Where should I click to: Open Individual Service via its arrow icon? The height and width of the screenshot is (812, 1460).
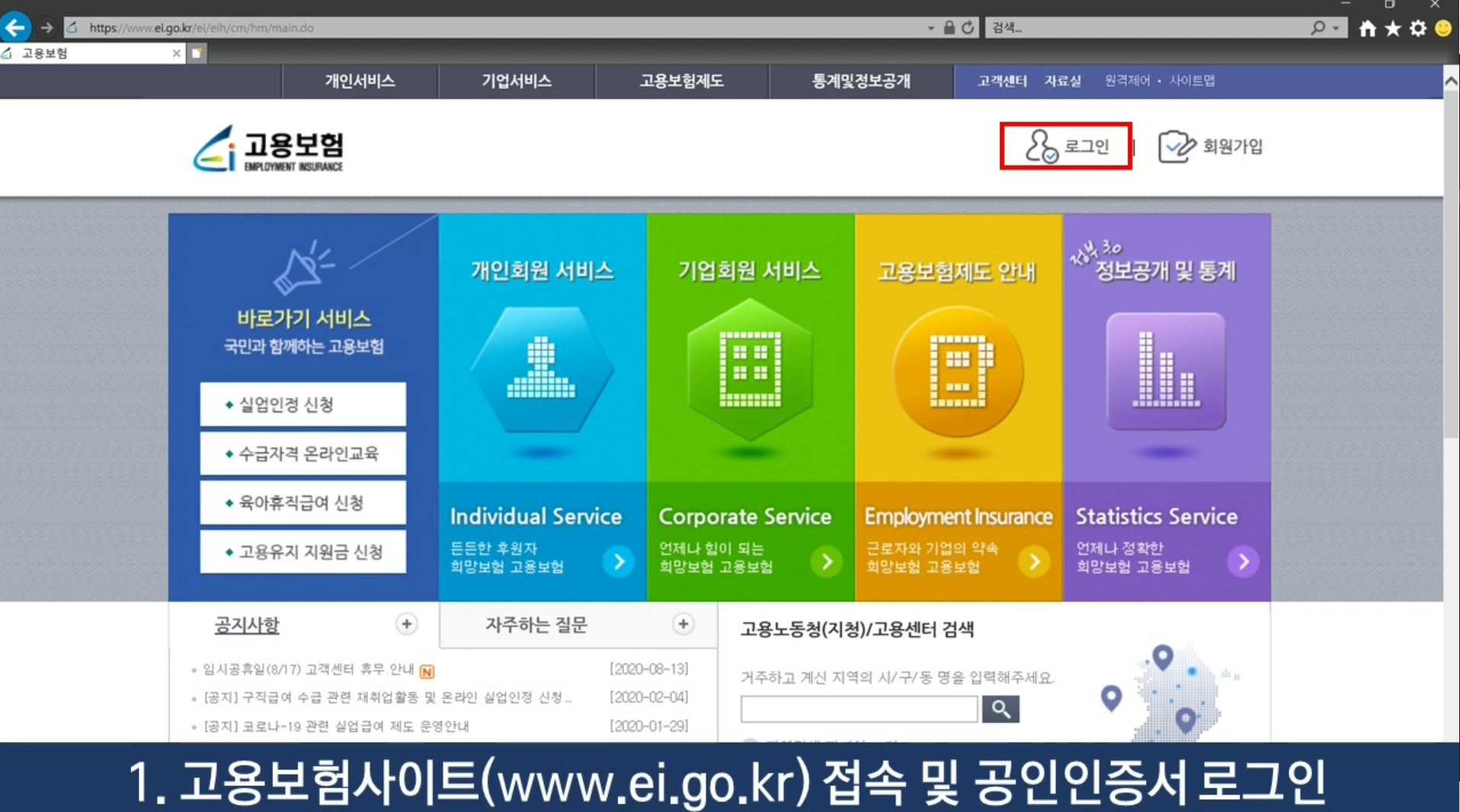click(x=619, y=561)
